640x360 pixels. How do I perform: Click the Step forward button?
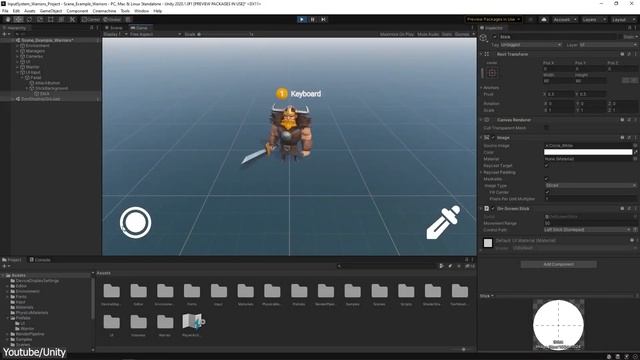[323, 19]
